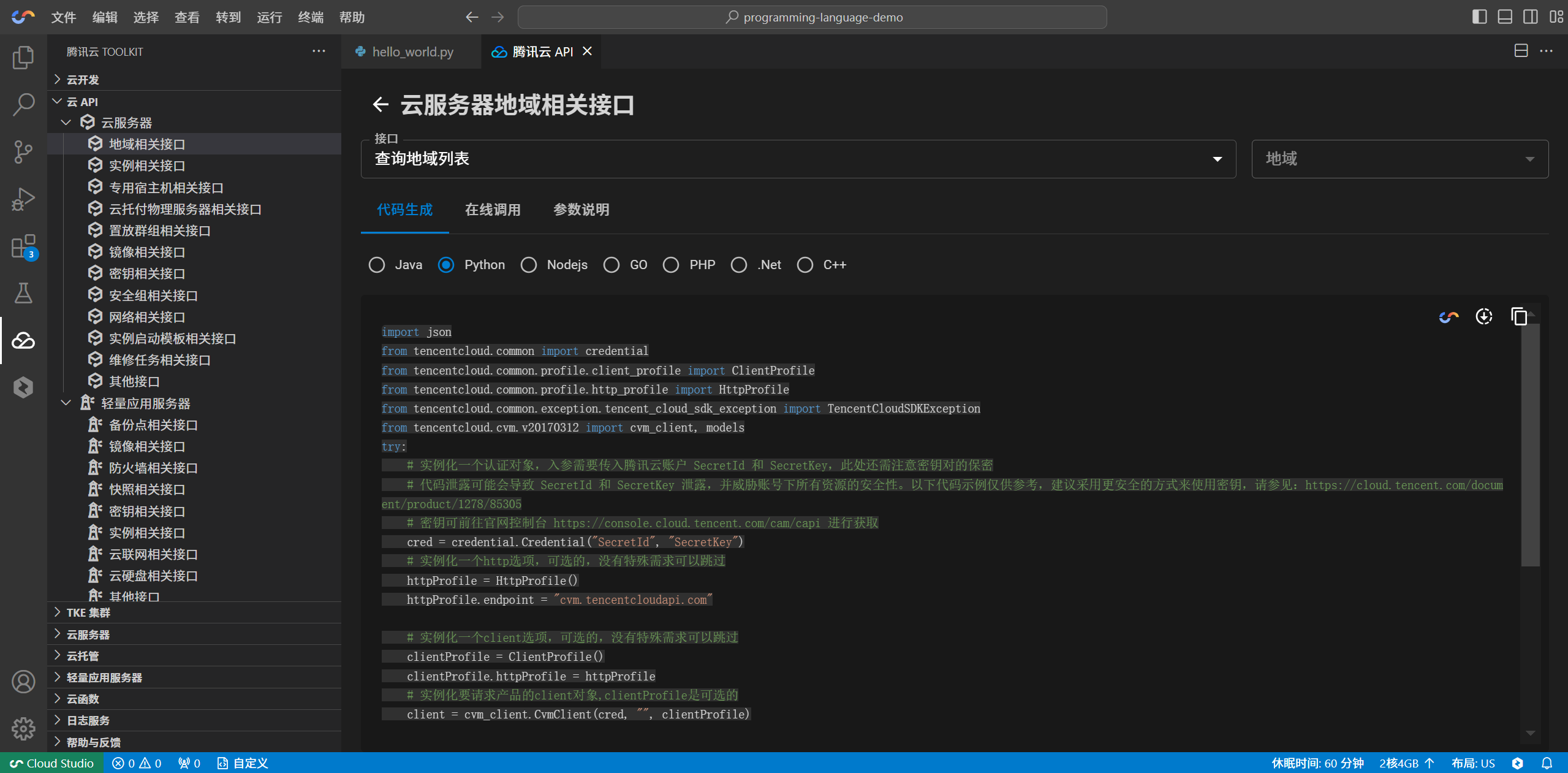Expand the 云函数 section
Screen dimensions: 1568x773
click(x=194, y=699)
